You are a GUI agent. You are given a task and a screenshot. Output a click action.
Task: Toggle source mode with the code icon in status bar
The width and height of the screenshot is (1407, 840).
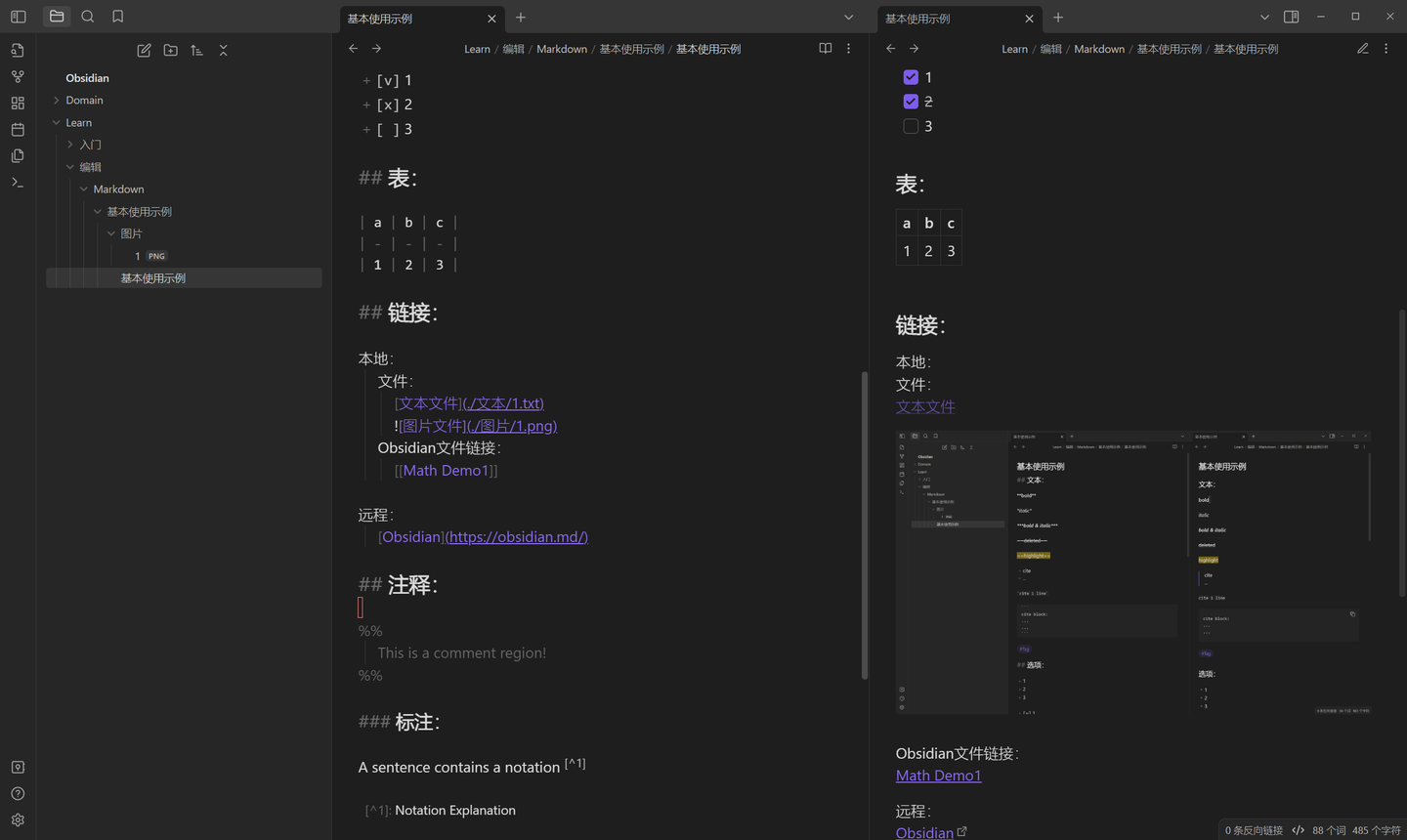pyautogui.click(x=1299, y=829)
